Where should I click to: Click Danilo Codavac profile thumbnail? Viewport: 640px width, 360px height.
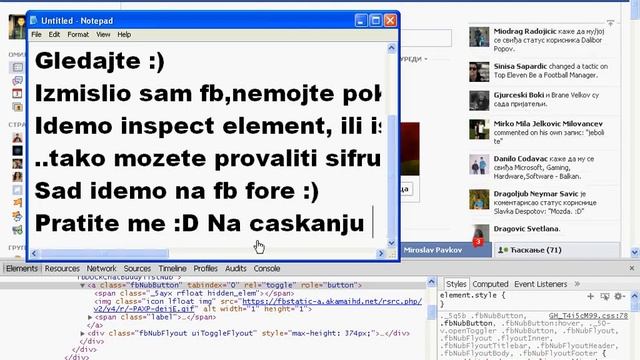479,164
